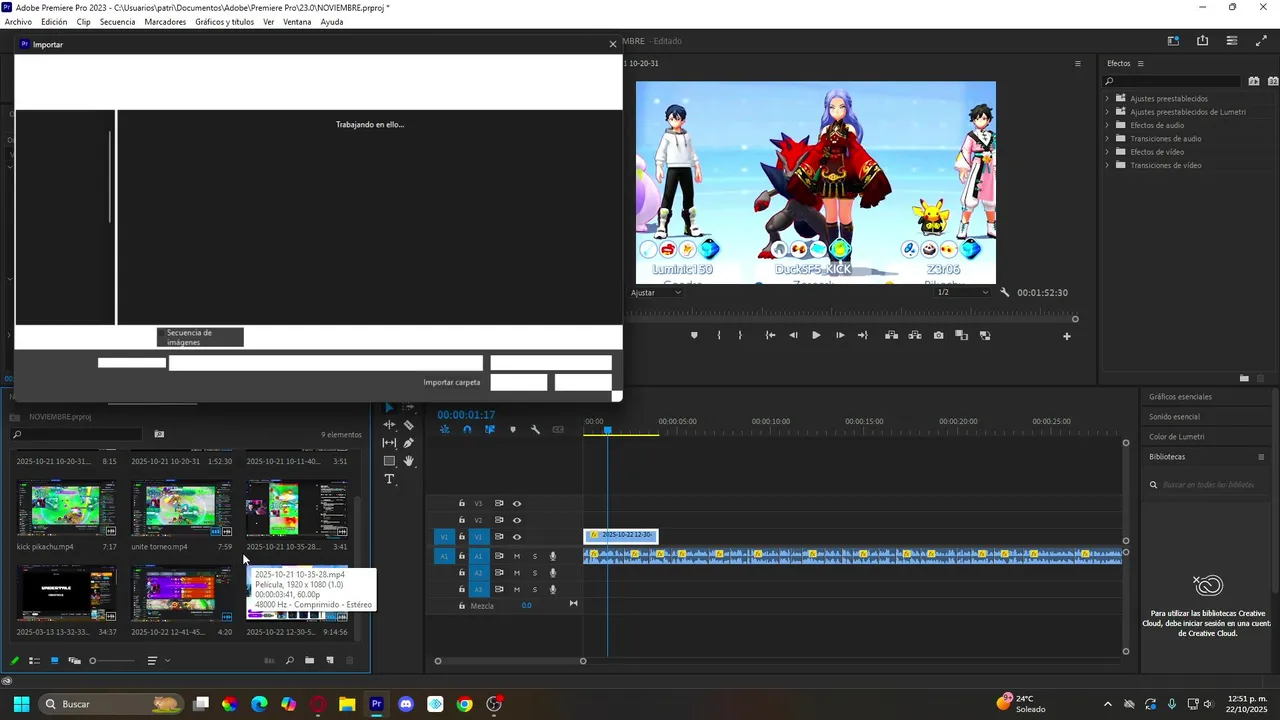1280x720 pixels.
Task: Go to Out point in Program Monitor
Action: [x=863, y=336]
